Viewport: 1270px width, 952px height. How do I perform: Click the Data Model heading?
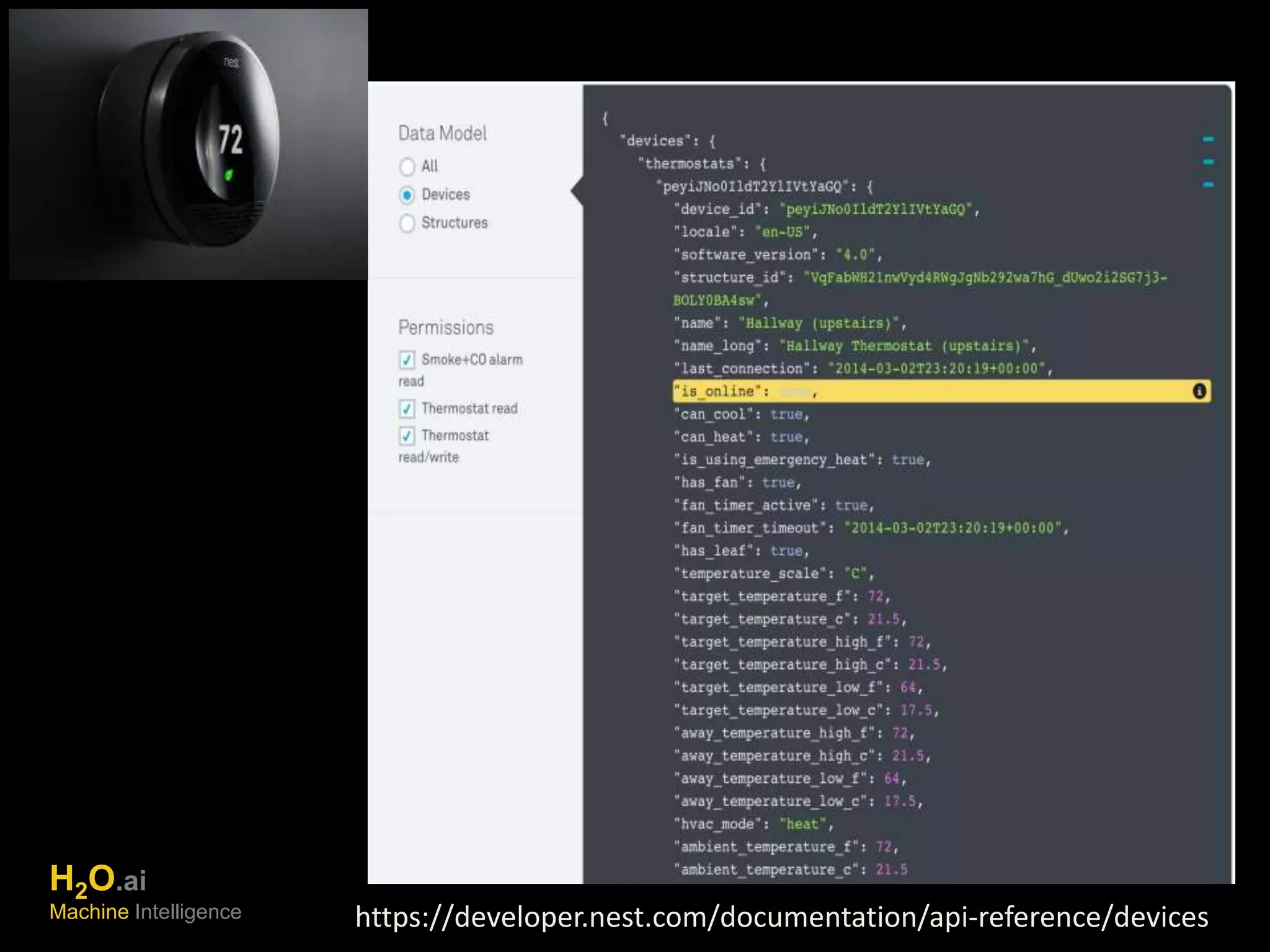coord(442,133)
